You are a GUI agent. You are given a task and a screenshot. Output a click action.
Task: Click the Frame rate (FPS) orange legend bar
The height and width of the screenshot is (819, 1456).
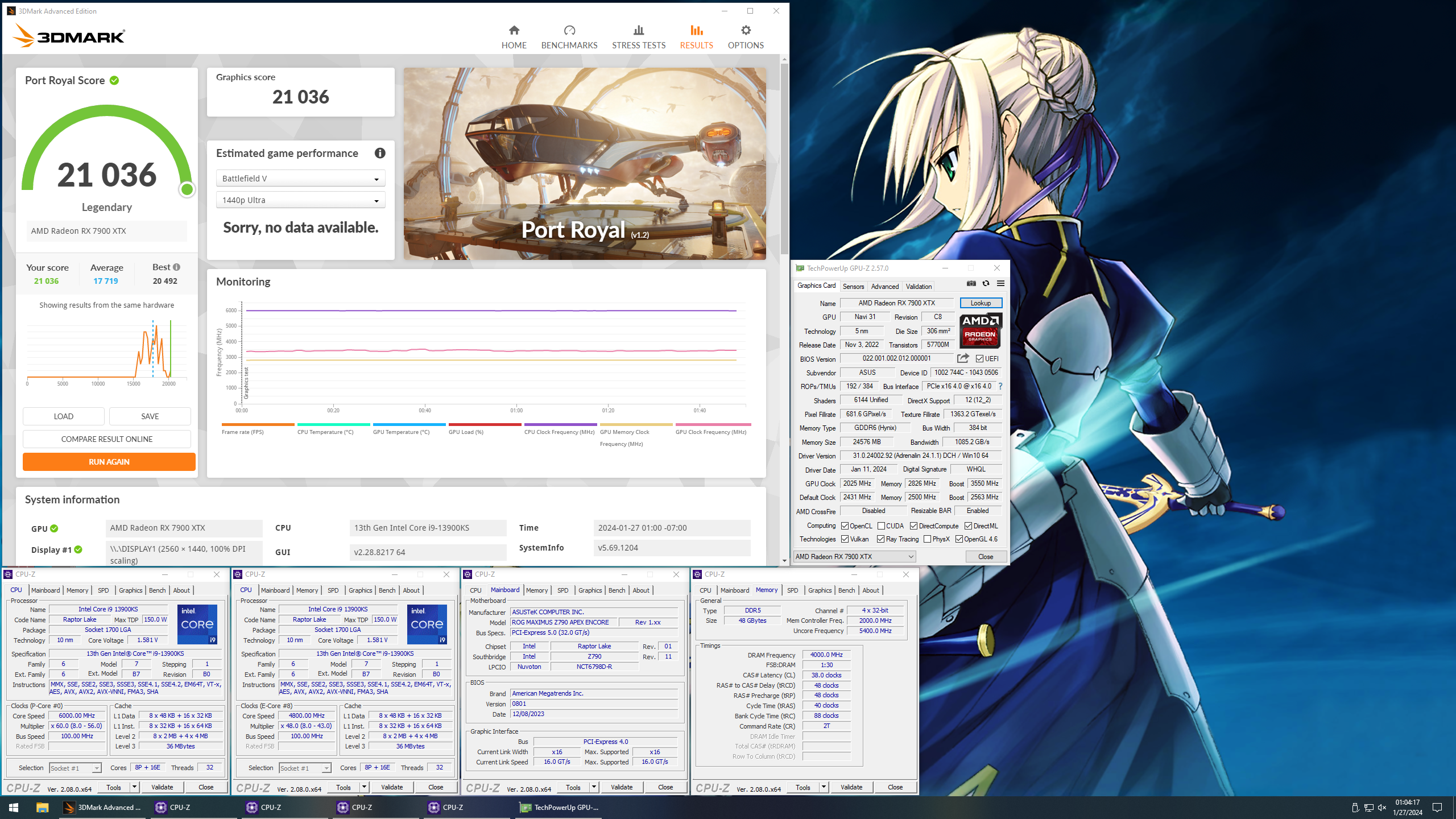click(258, 425)
